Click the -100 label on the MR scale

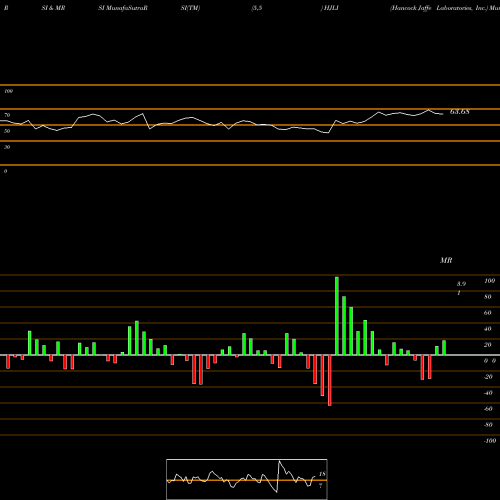[x=490, y=441]
